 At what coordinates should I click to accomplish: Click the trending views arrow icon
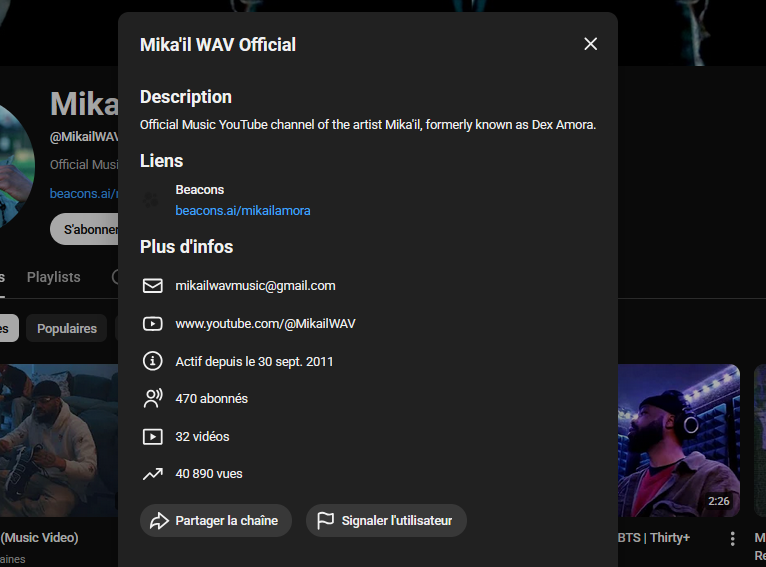click(152, 474)
